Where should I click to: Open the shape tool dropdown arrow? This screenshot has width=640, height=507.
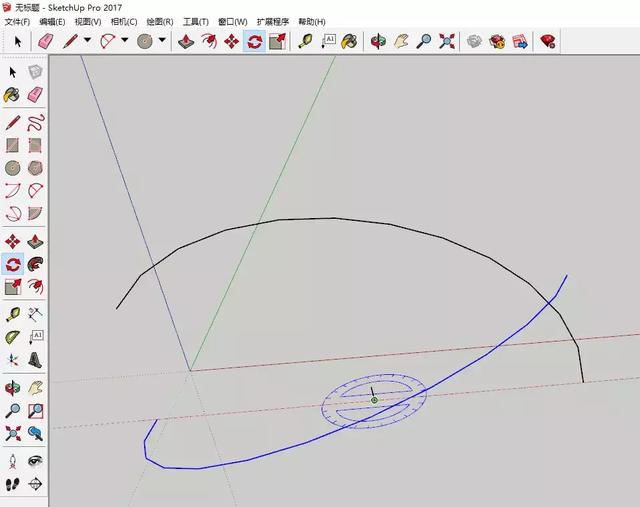click(x=162, y=40)
